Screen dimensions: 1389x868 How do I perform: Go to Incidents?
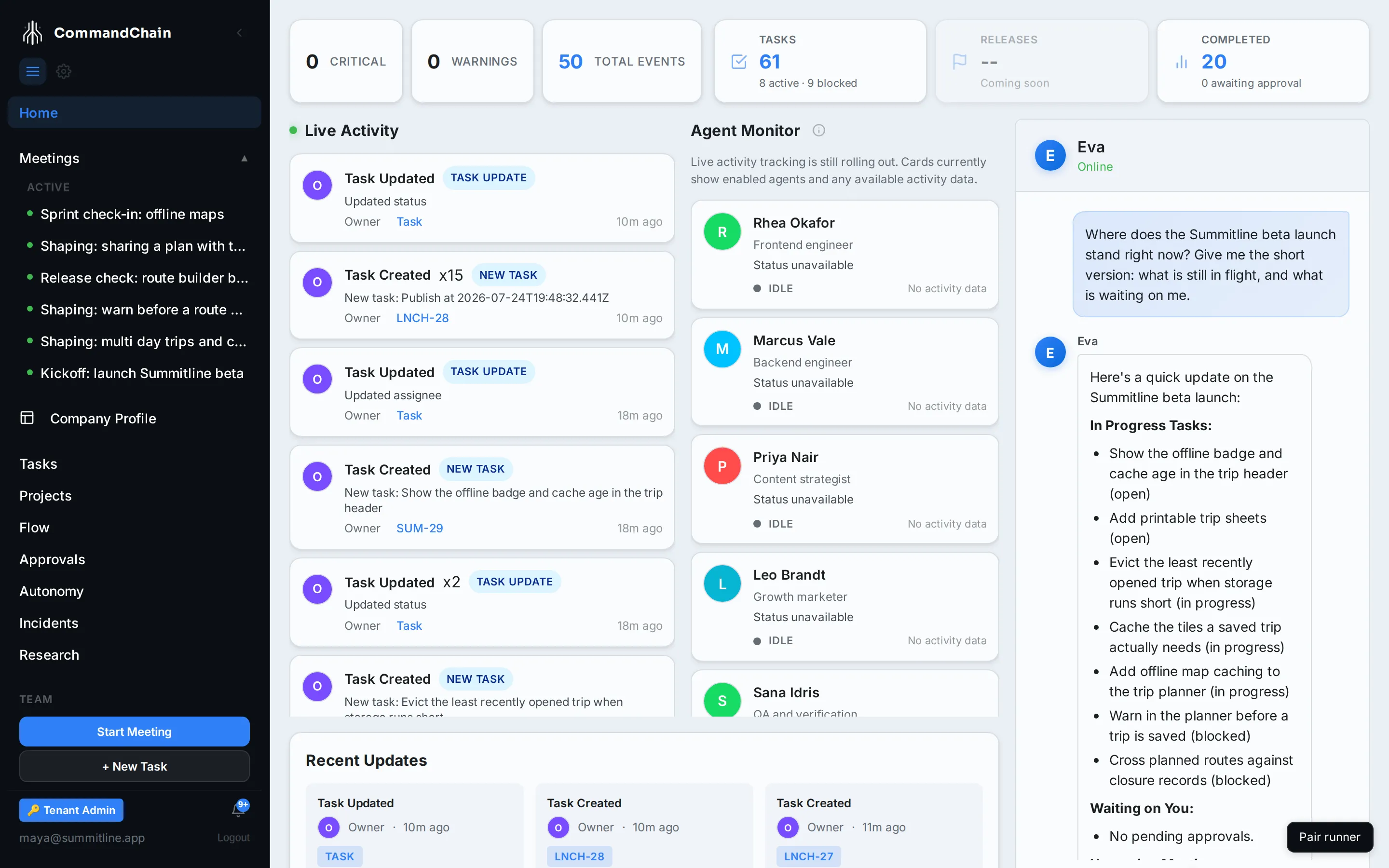(49, 623)
